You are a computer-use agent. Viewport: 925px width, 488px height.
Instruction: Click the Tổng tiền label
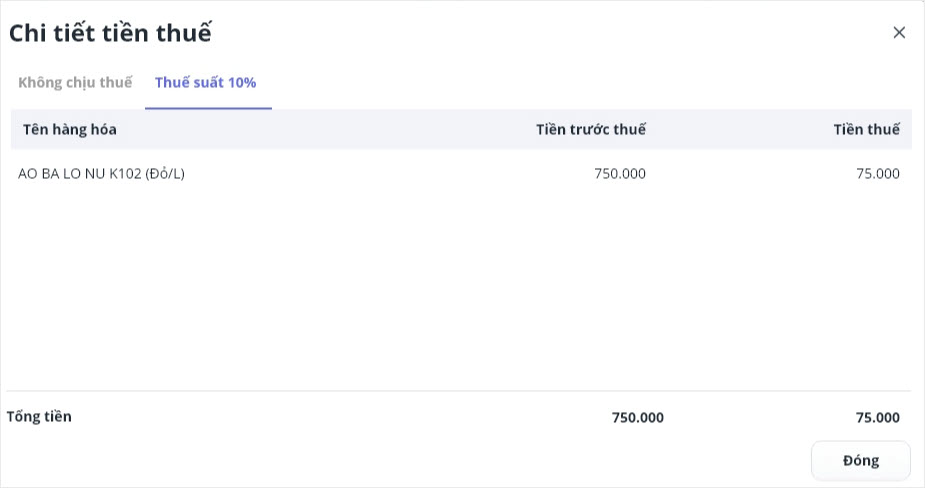tap(39, 416)
